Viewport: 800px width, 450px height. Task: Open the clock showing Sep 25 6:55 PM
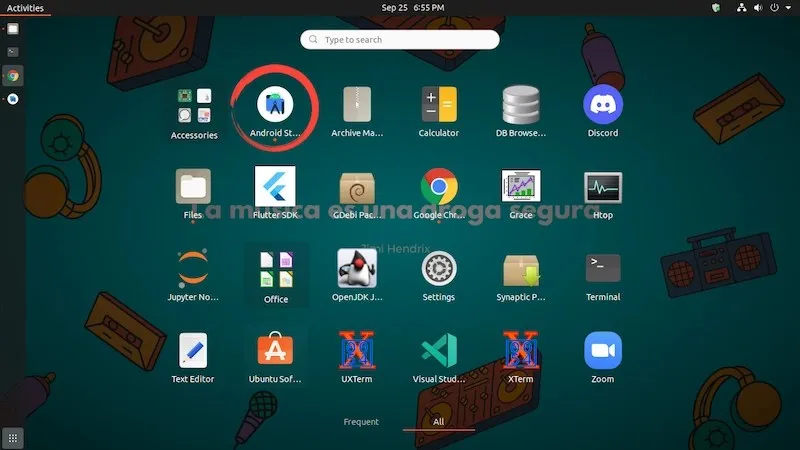(x=412, y=7)
